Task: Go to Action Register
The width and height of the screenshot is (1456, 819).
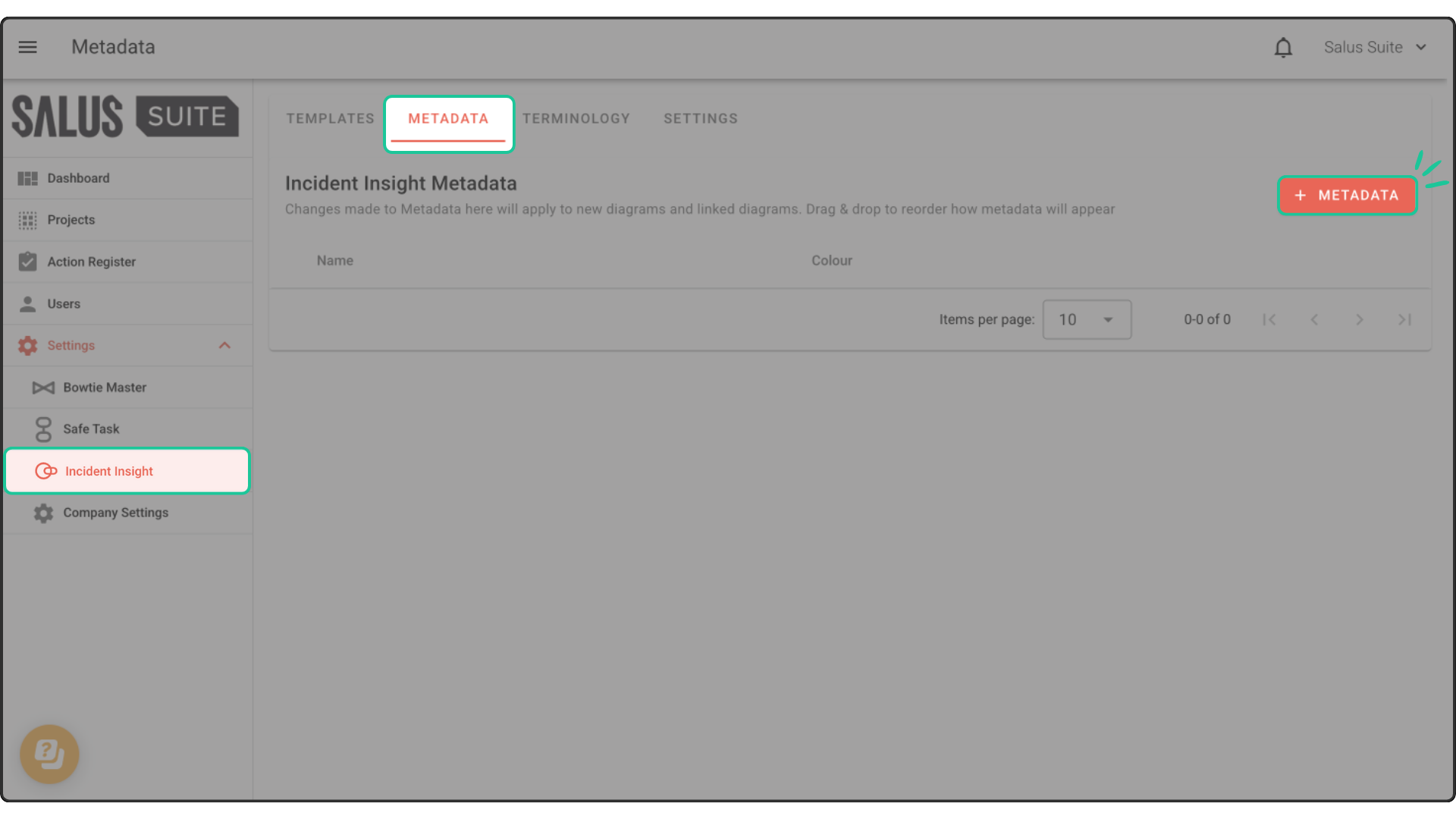Action: click(91, 262)
